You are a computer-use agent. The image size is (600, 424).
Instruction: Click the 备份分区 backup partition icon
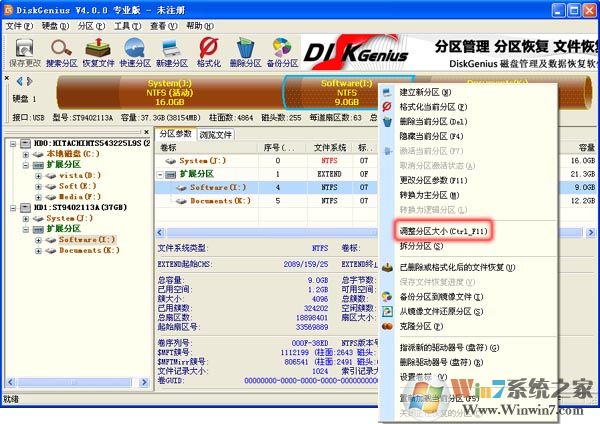tap(282, 50)
